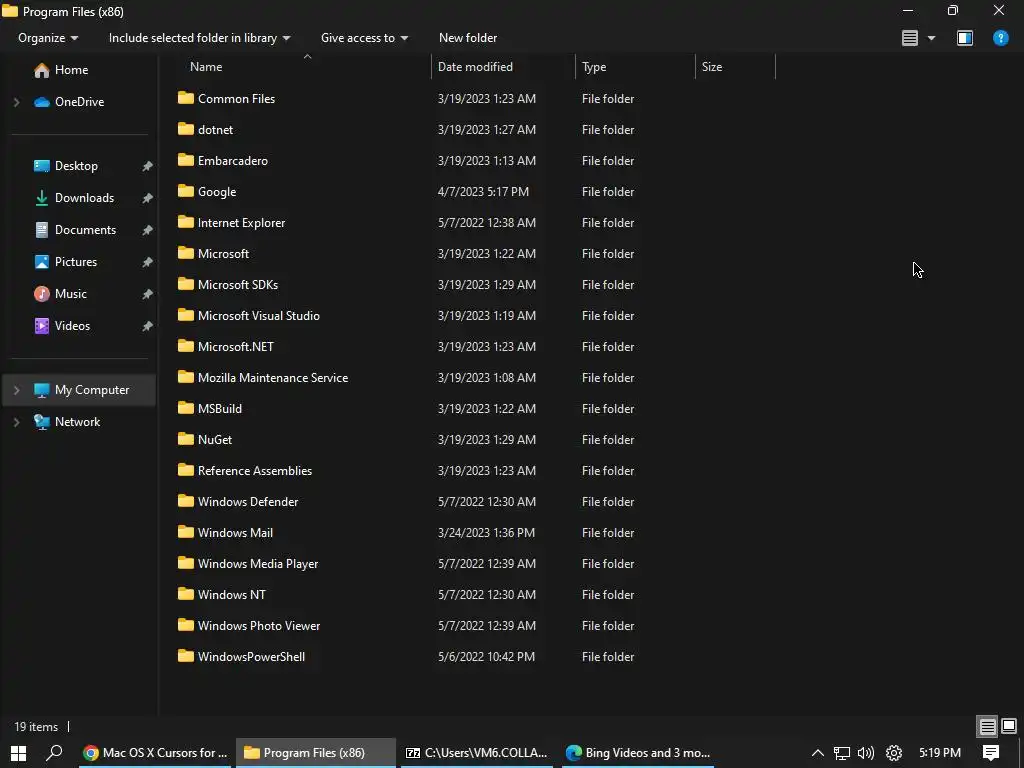Image resolution: width=1024 pixels, height=768 pixels.
Task: Open the notification center tray icon
Action: pyautogui.click(x=991, y=753)
